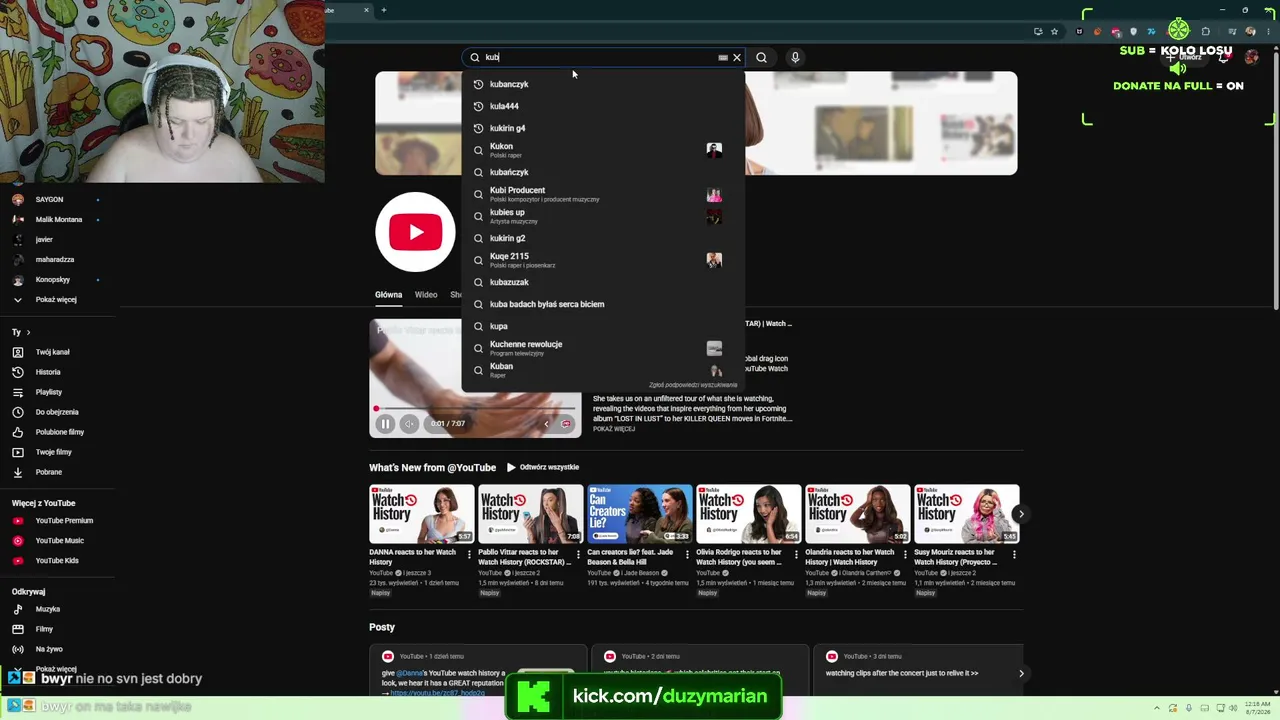Switch to the Główna channel tab
This screenshot has height=720, width=1280.
click(x=388, y=295)
